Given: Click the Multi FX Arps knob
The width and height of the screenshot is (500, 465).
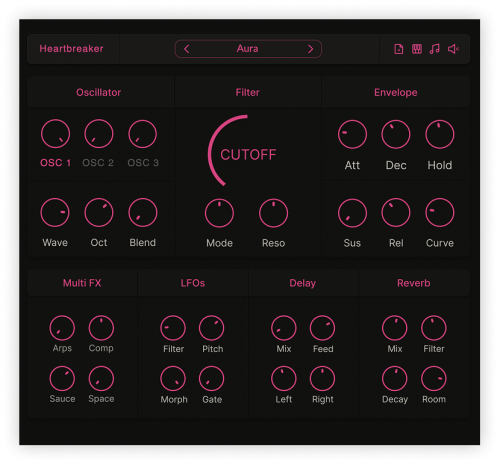Looking at the screenshot, I should point(62,328).
